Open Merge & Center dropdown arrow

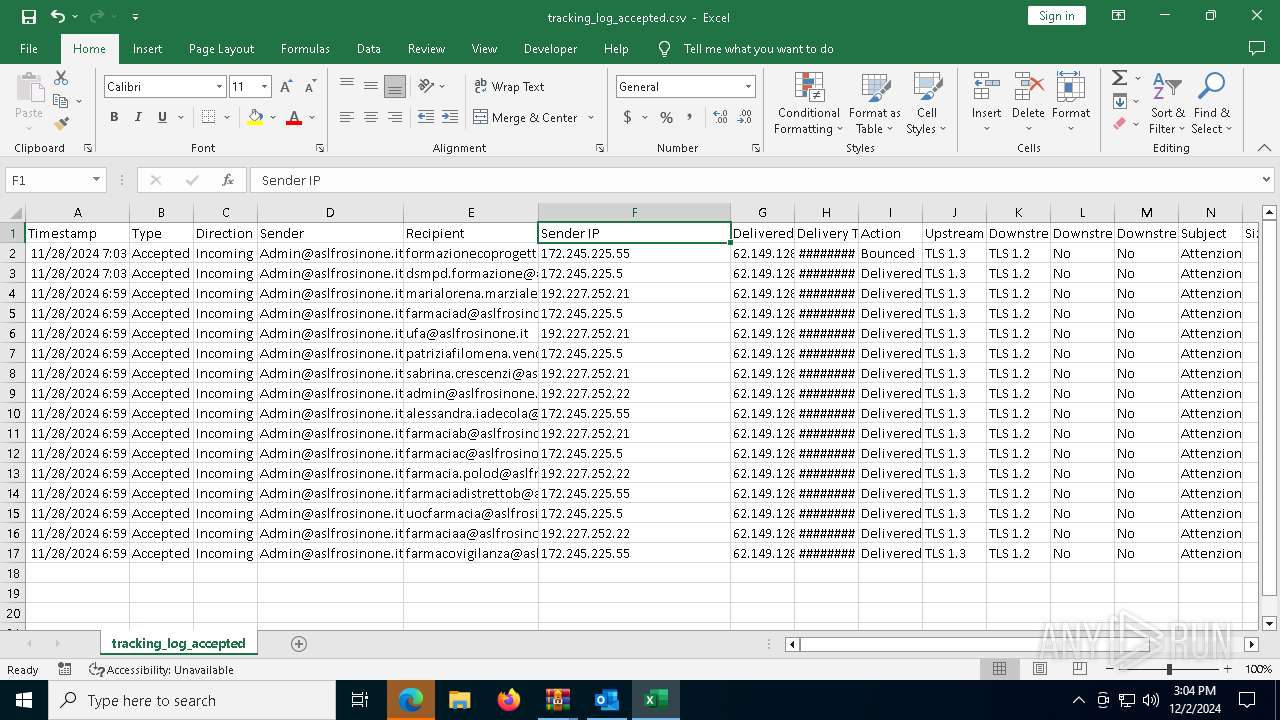(x=591, y=117)
